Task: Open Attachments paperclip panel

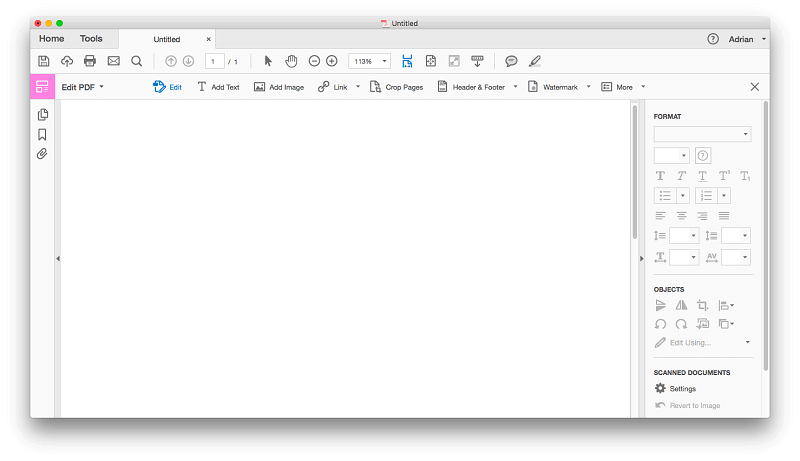Action: click(x=42, y=153)
